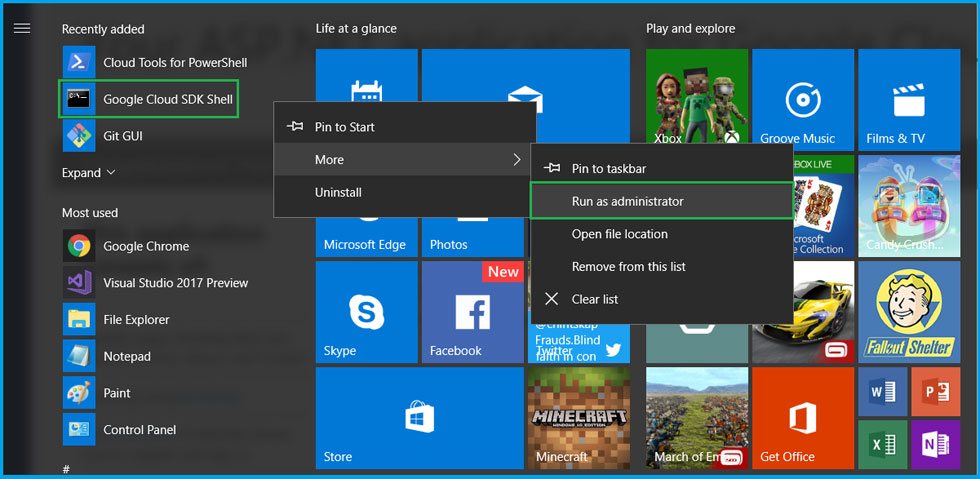Open the Word tile
Image resolution: width=980 pixels, height=479 pixels.
[882, 392]
